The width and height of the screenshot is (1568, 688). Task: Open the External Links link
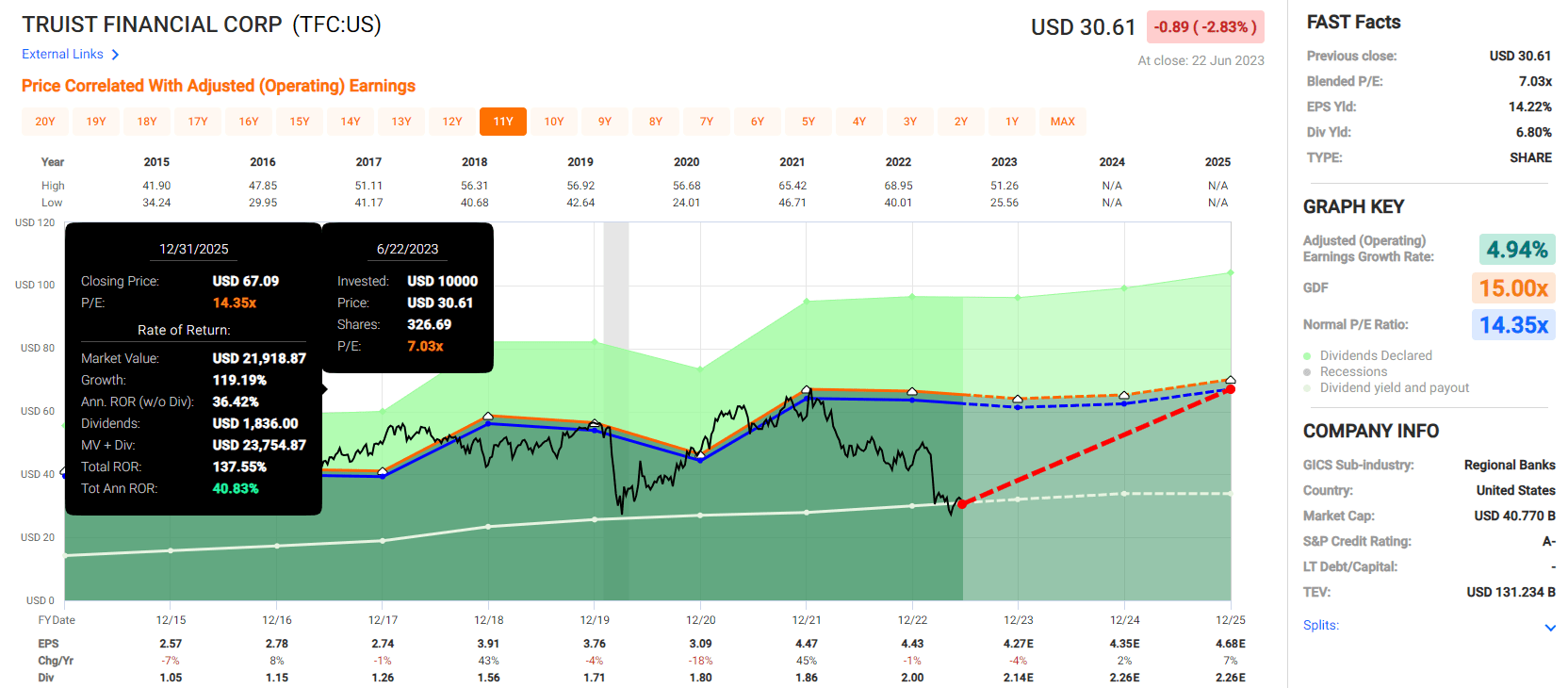pyautogui.click(x=62, y=55)
